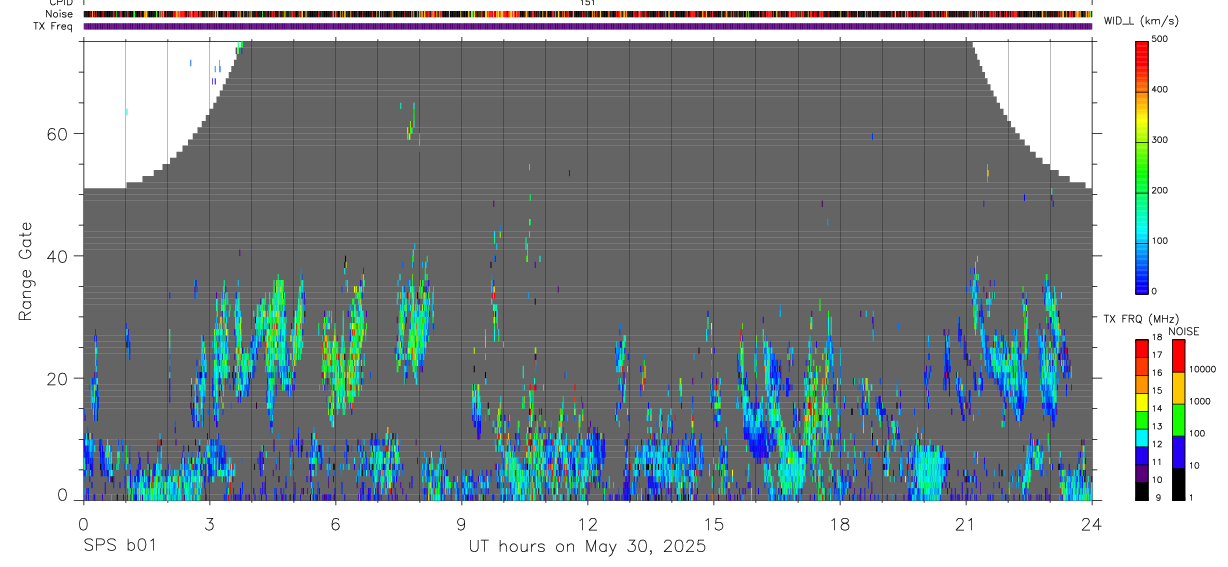The height and width of the screenshot is (567, 1228).
Task: Click the '12' tick on the UT hours axis
Action: 588,523
